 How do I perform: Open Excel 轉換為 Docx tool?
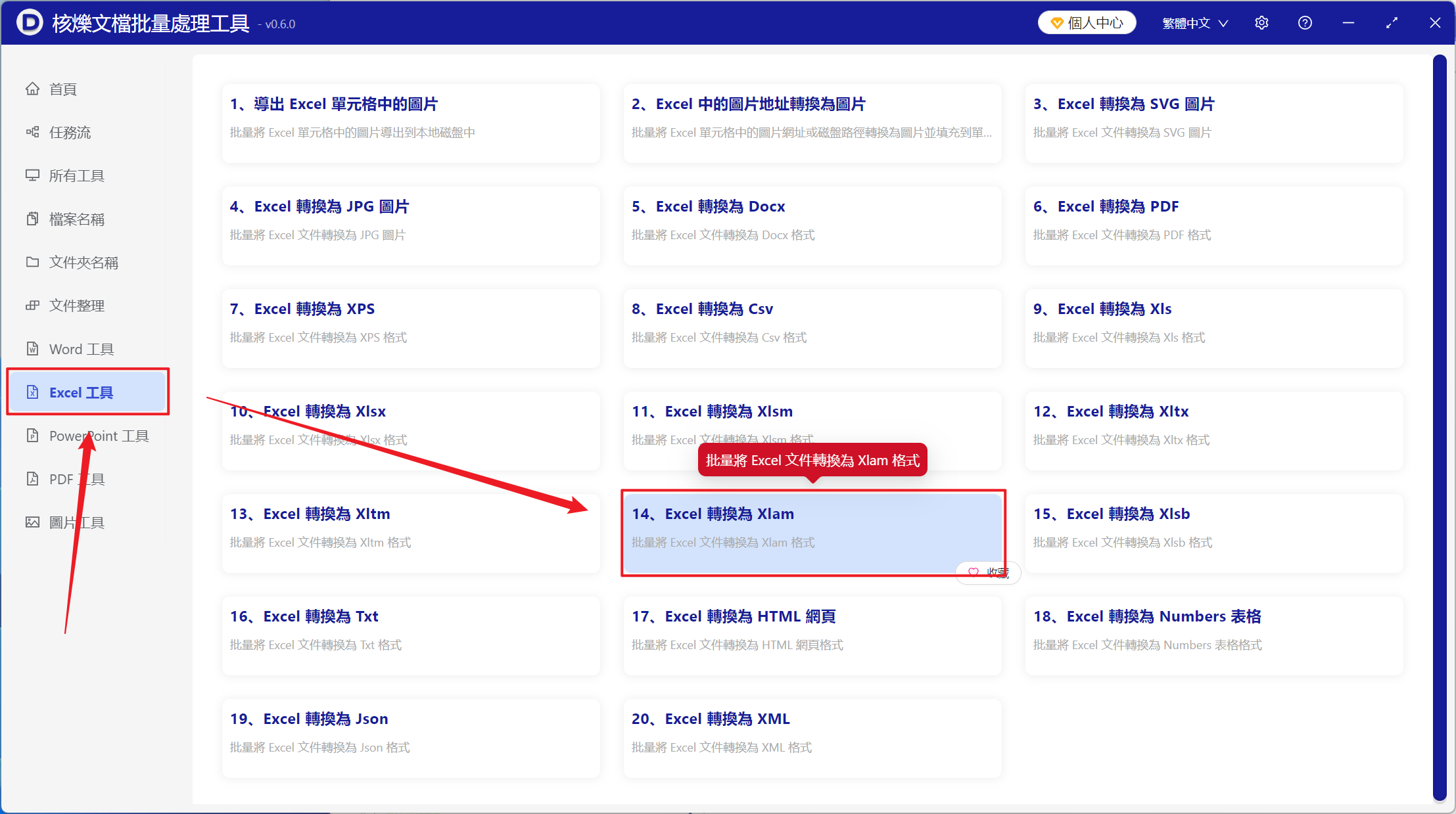point(812,225)
